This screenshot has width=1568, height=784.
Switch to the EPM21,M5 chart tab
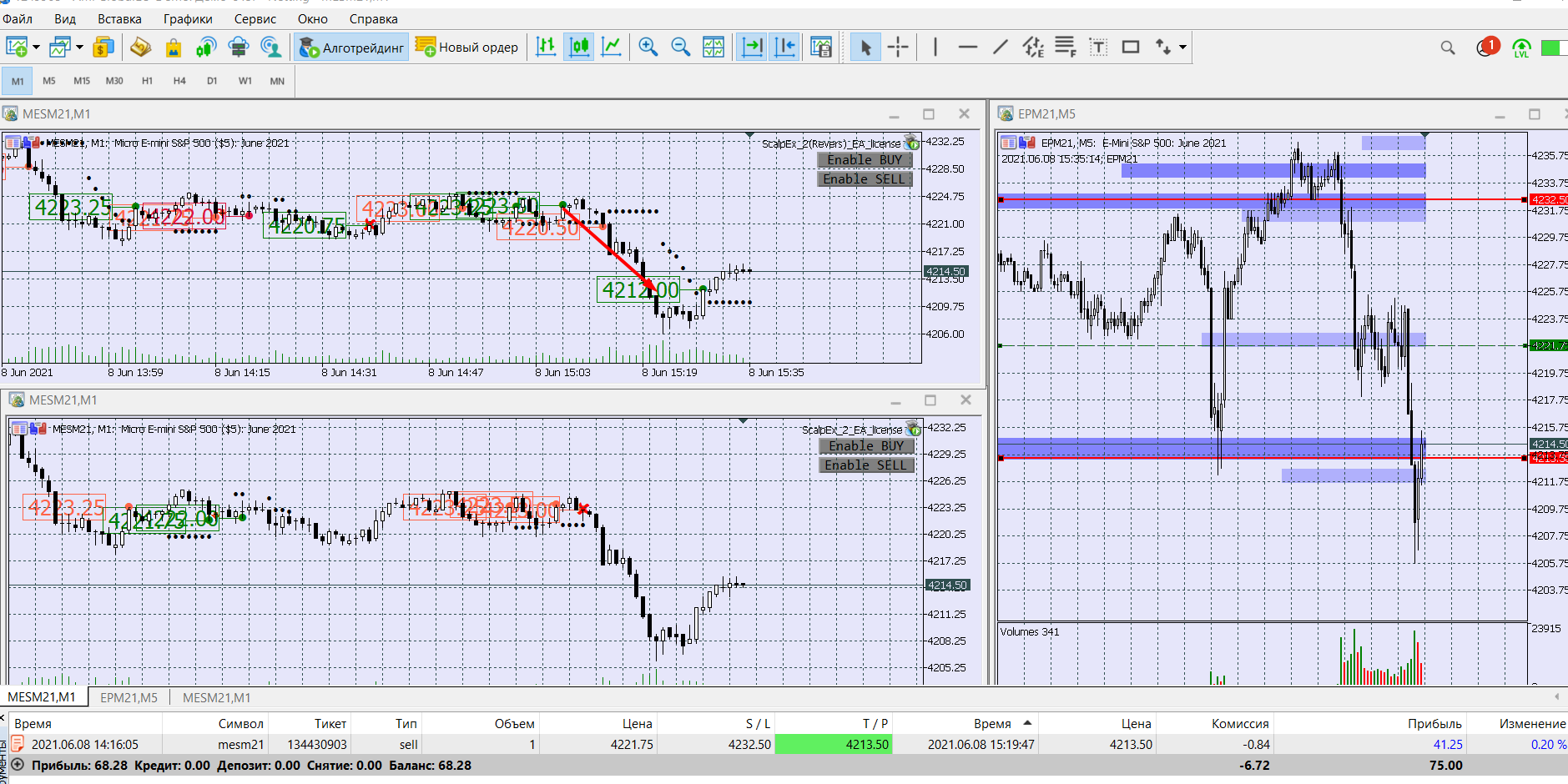click(x=129, y=697)
